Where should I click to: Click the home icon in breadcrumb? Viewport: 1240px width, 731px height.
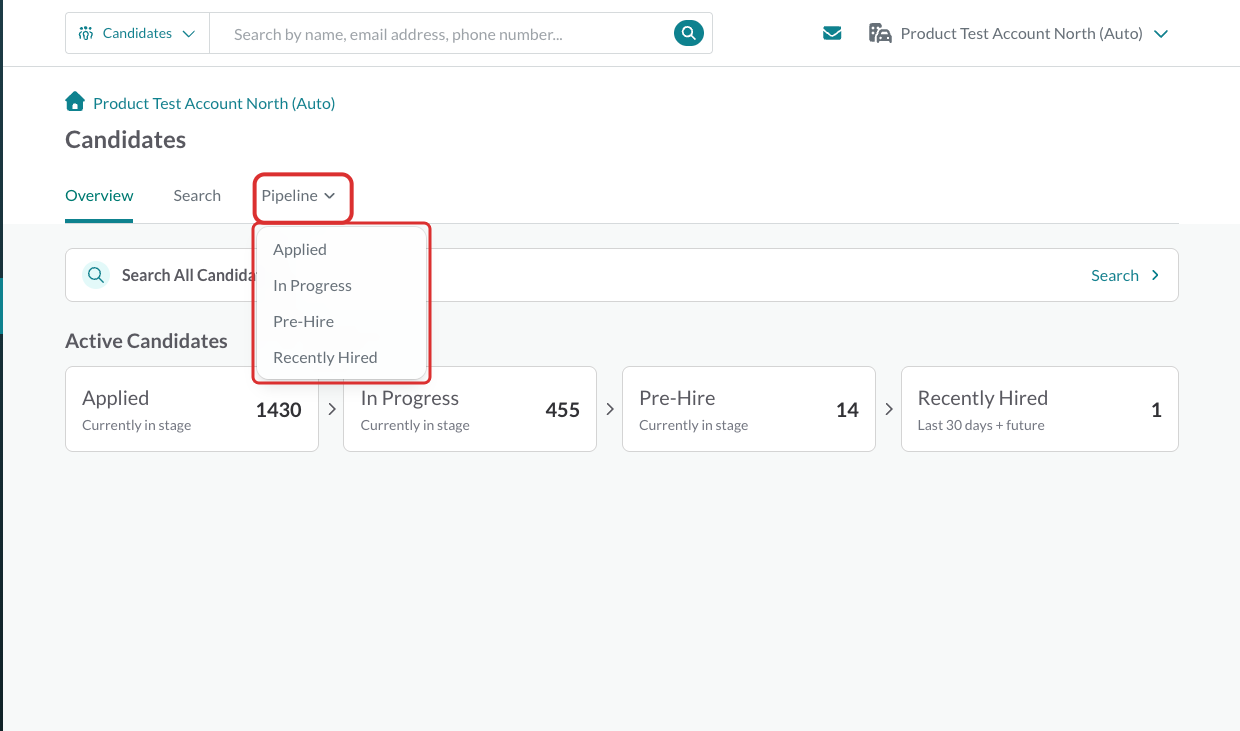[75, 102]
